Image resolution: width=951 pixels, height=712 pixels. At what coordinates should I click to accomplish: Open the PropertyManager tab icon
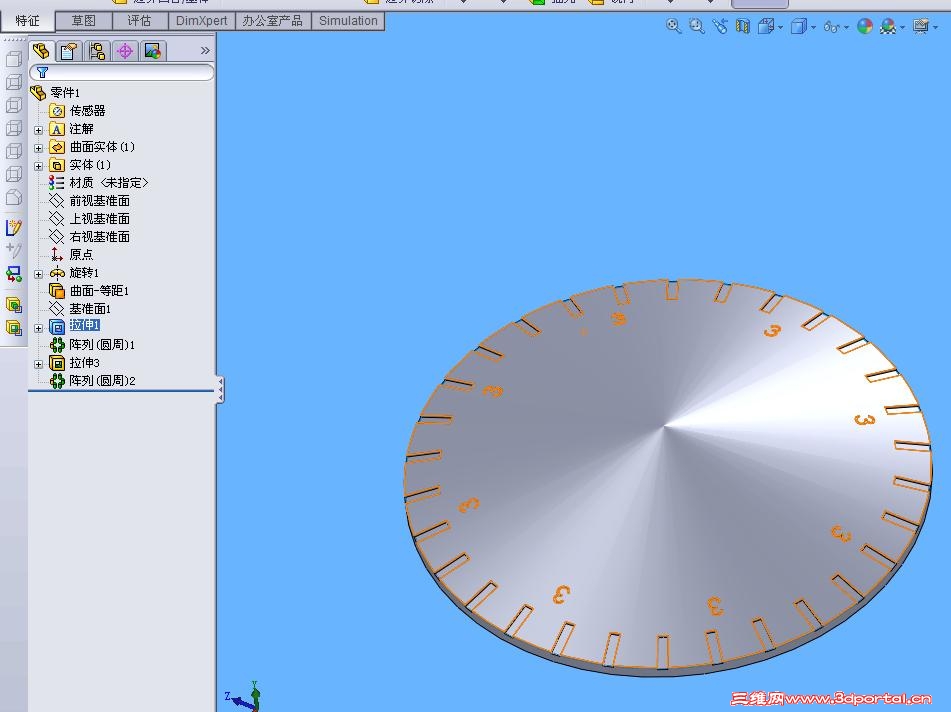click(x=69, y=51)
